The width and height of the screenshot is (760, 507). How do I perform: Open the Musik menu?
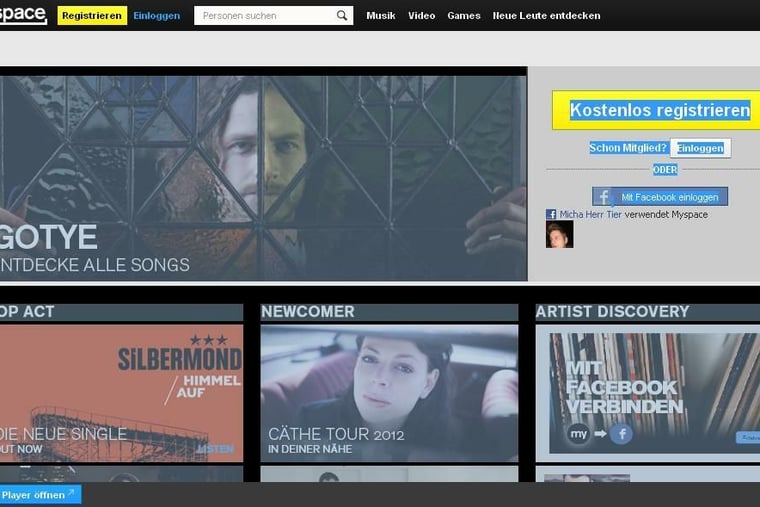pos(381,16)
